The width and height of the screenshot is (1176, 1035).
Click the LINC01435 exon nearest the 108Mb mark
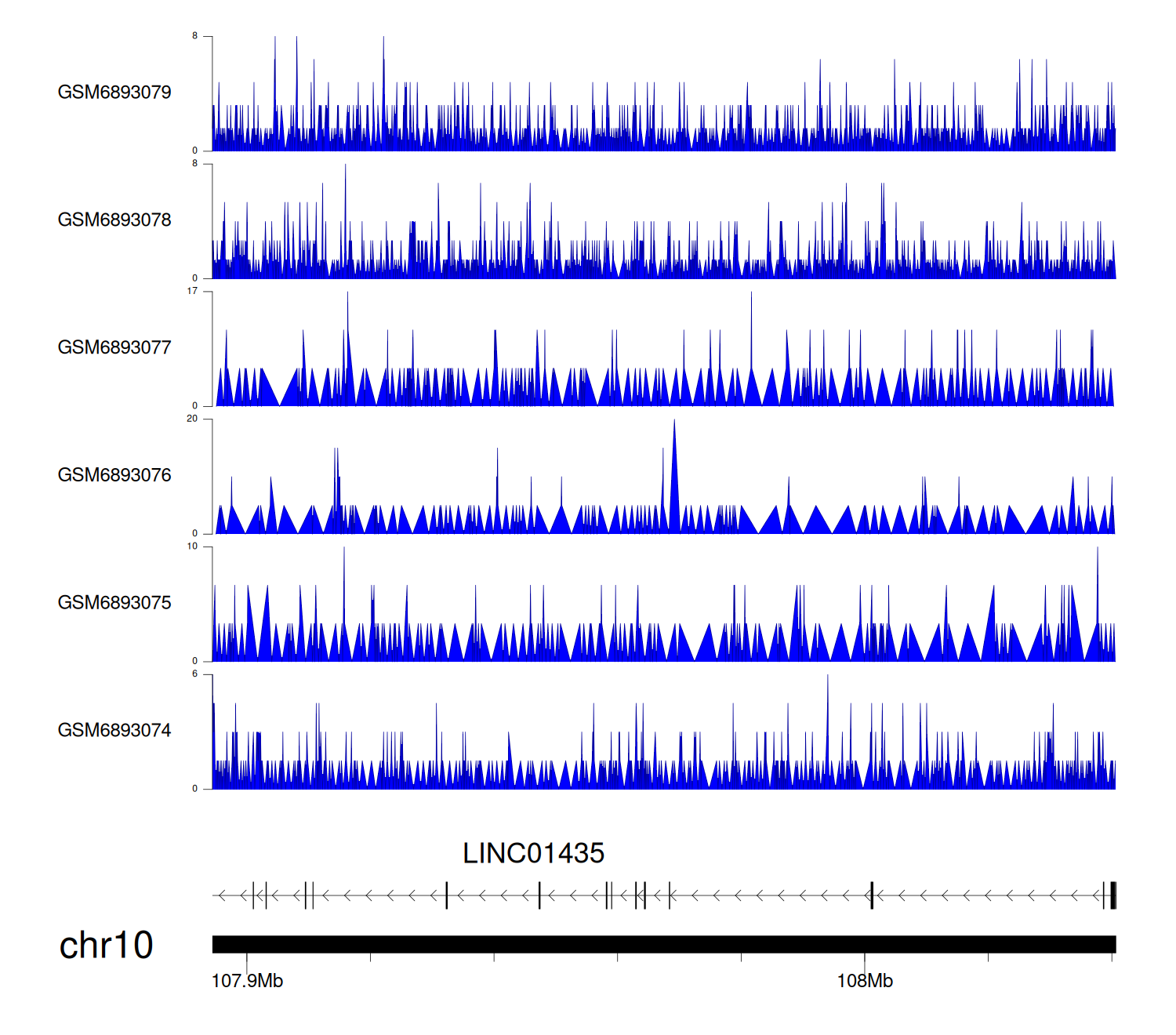(872, 895)
